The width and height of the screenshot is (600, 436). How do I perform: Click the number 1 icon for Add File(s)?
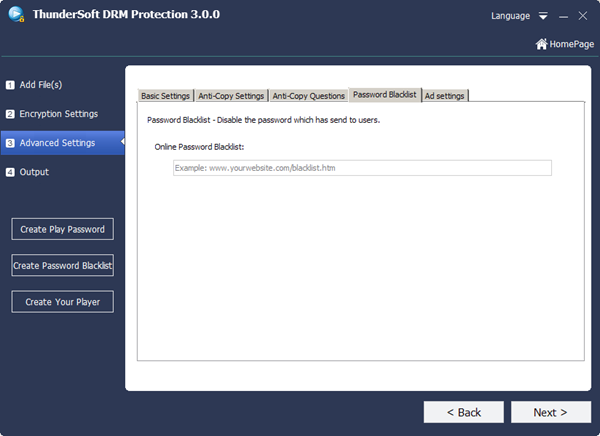[x=10, y=85]
